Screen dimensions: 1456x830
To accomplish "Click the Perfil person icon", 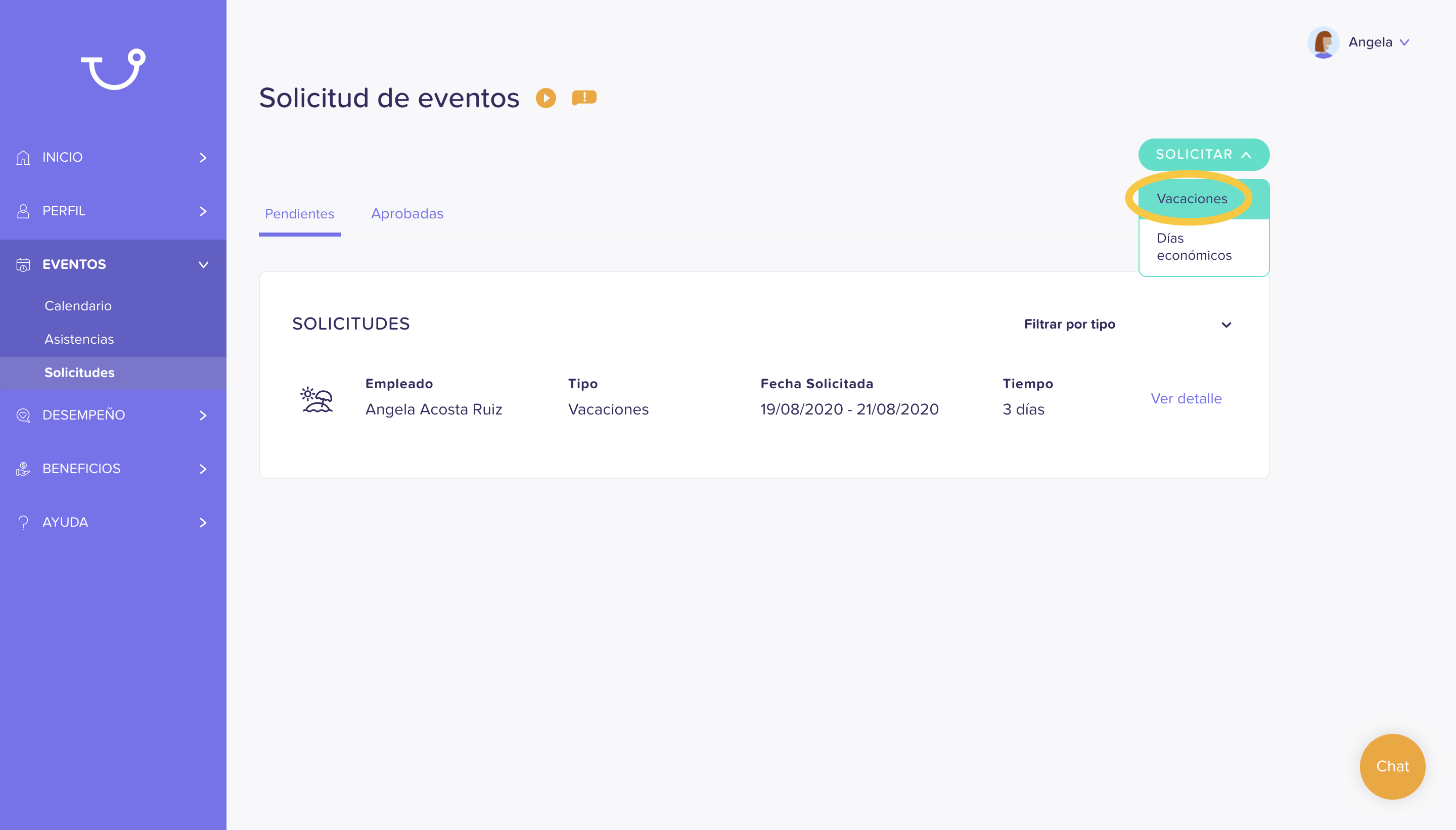I will click(23, 211).
